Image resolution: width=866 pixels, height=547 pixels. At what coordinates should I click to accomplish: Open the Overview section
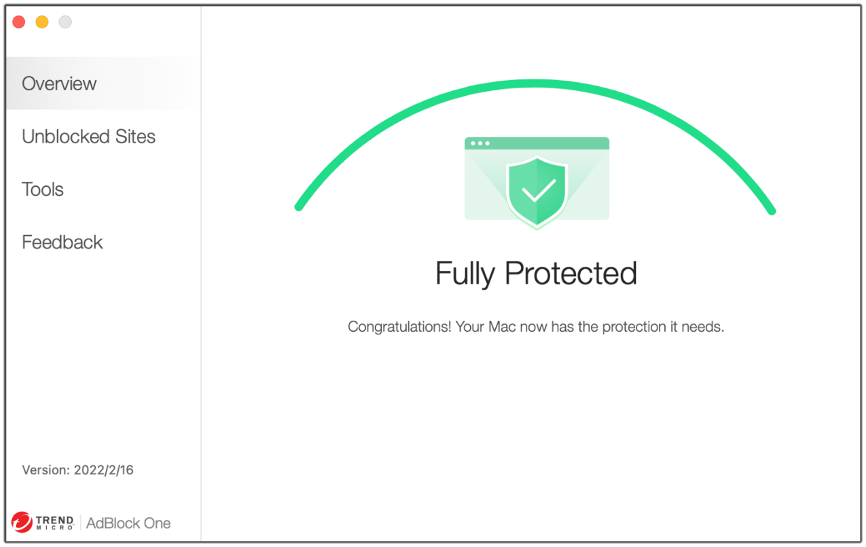pos(60,84)
